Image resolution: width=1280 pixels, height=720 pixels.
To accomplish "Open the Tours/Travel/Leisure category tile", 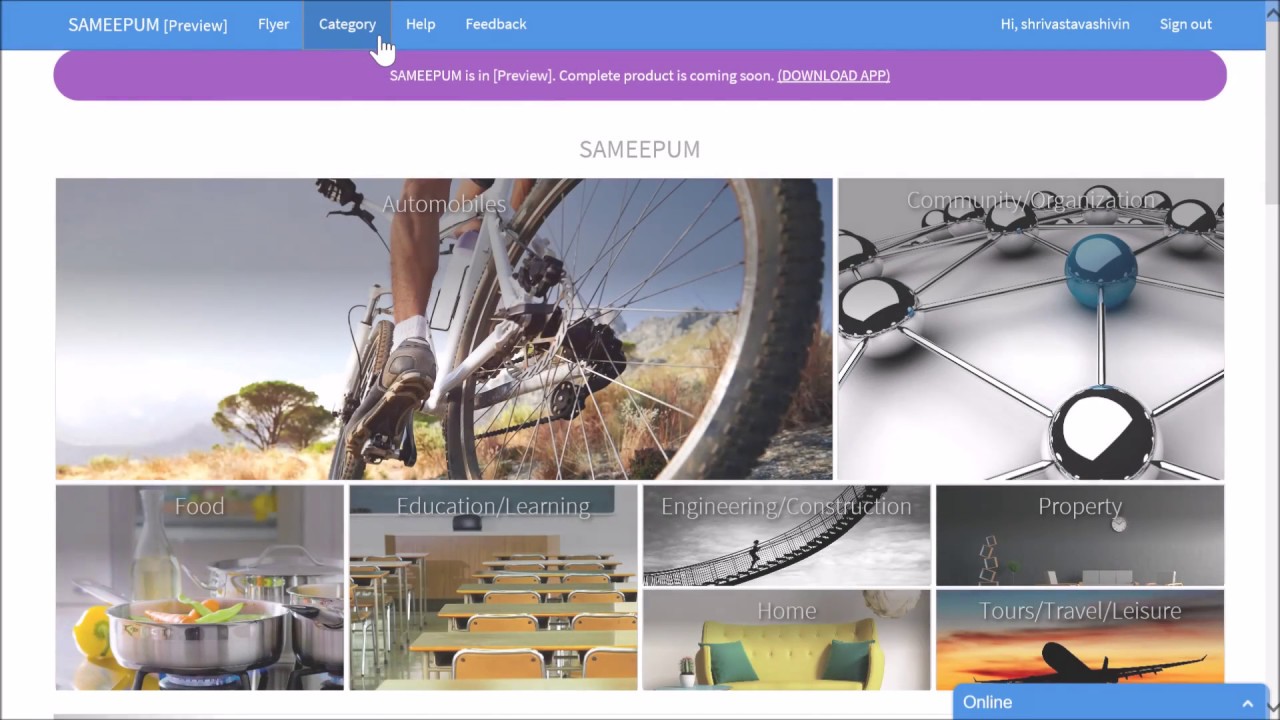I will click(x=1080, y=640).
